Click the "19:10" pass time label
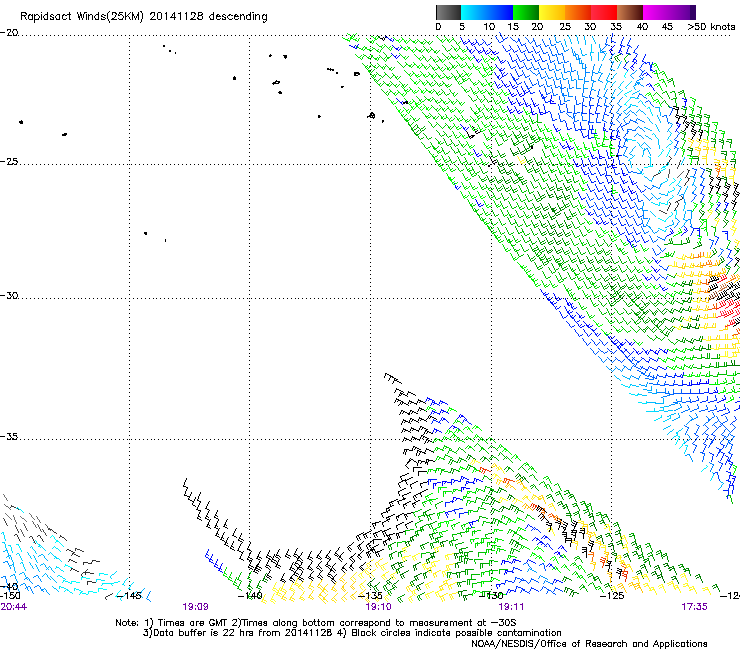 click(x=378, y=607)
